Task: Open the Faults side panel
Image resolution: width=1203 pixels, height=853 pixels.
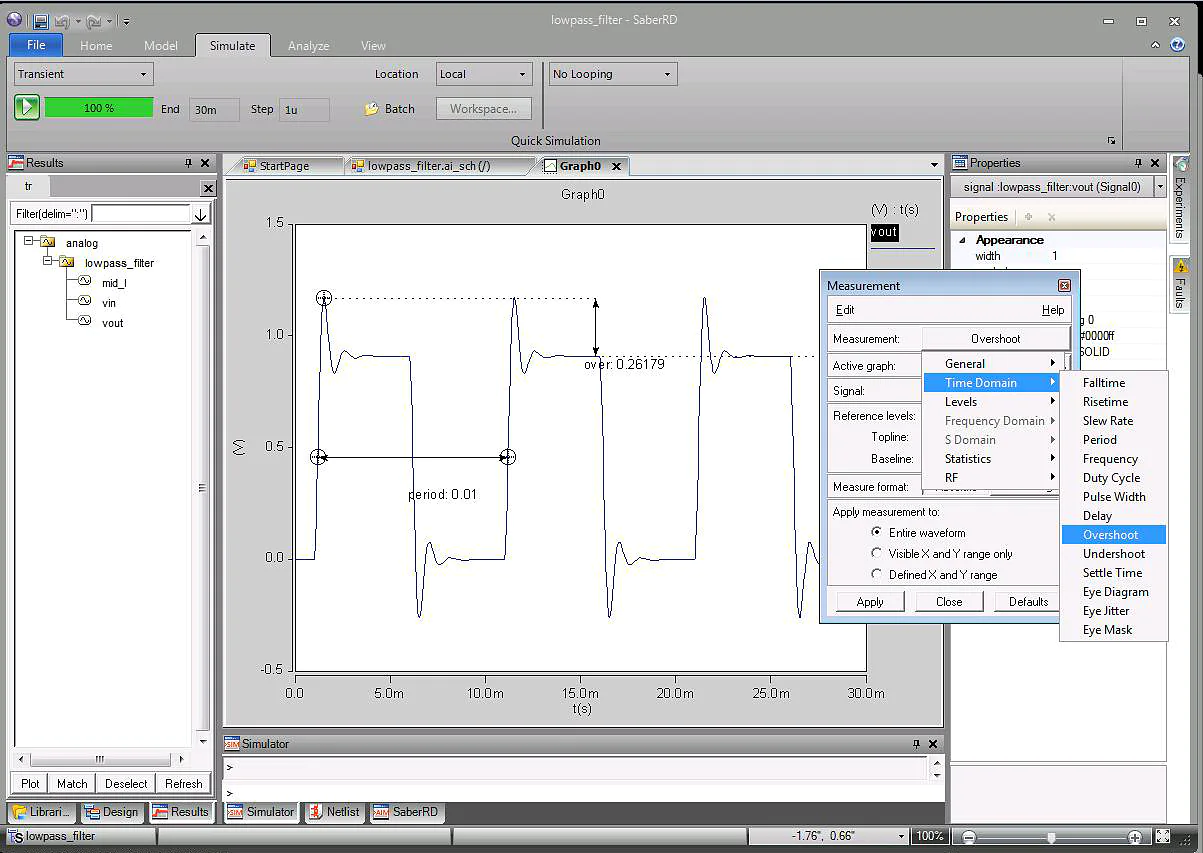Action: point(1180,284)
